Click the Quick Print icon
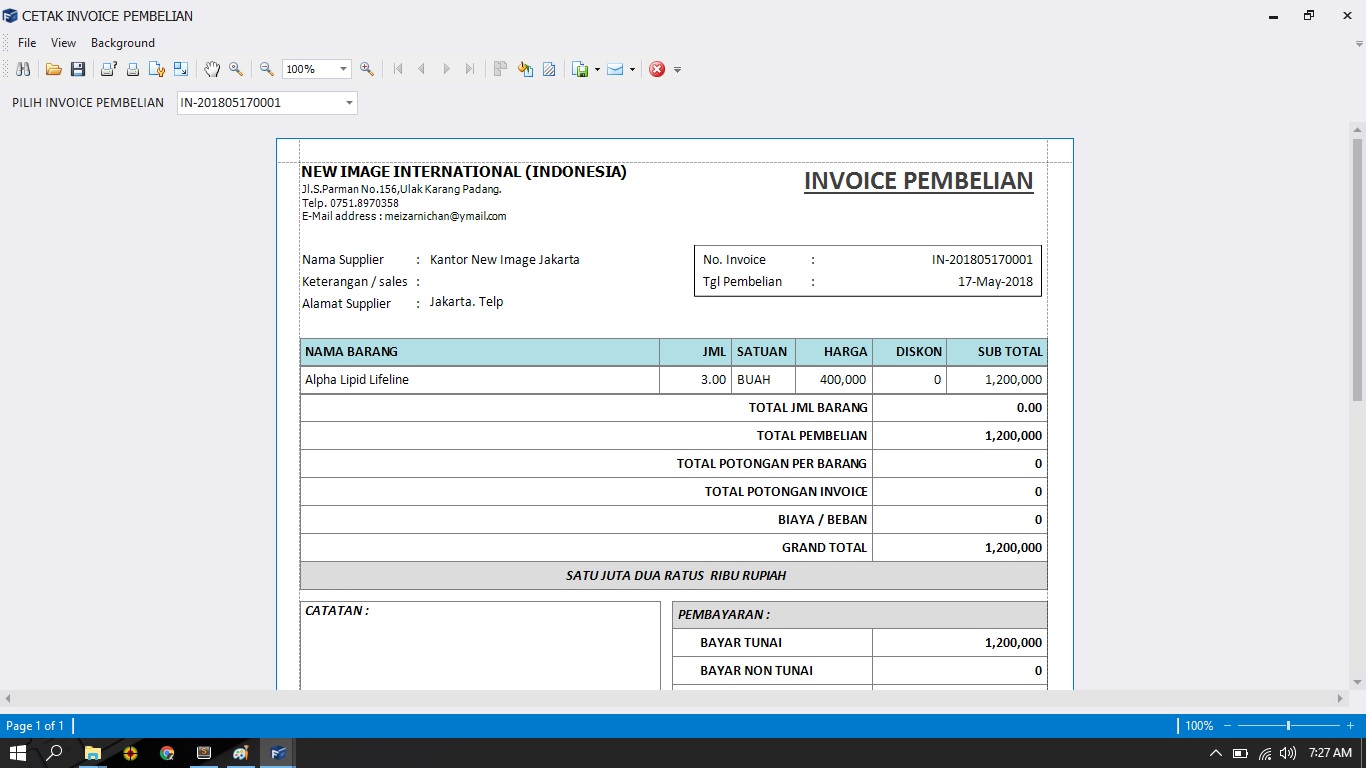The image size is (1366, 768). coord(132,69)
